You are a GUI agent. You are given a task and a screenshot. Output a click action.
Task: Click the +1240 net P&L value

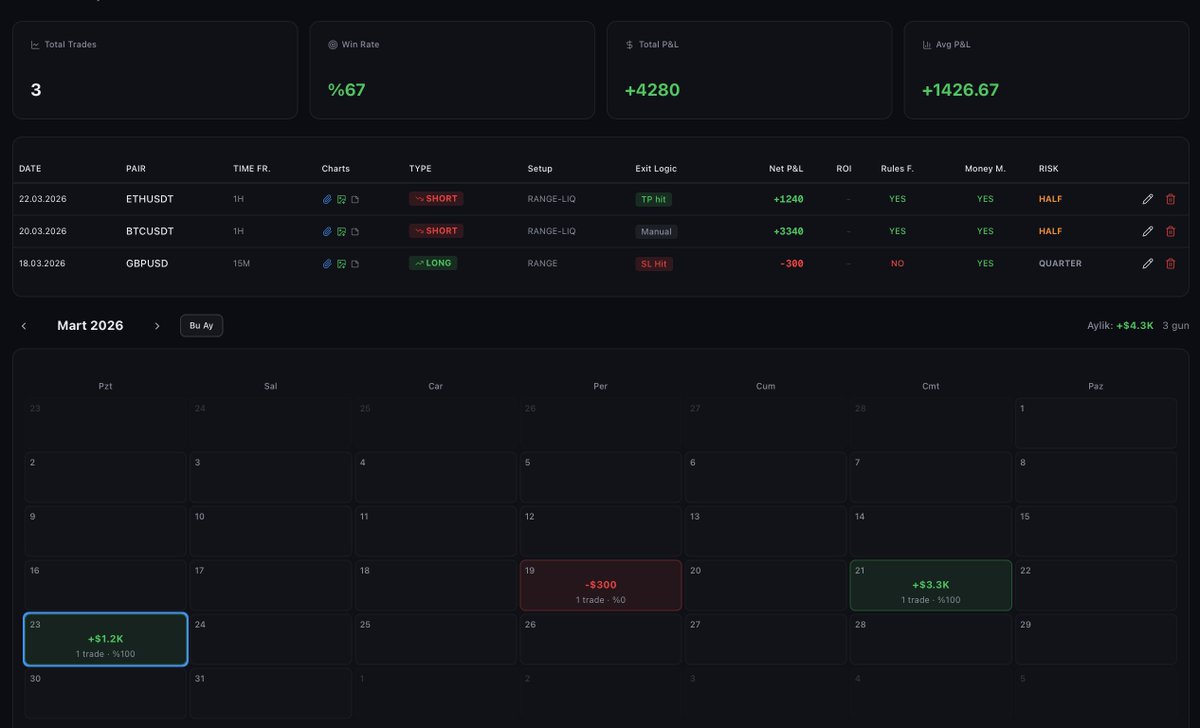point(788,199)
